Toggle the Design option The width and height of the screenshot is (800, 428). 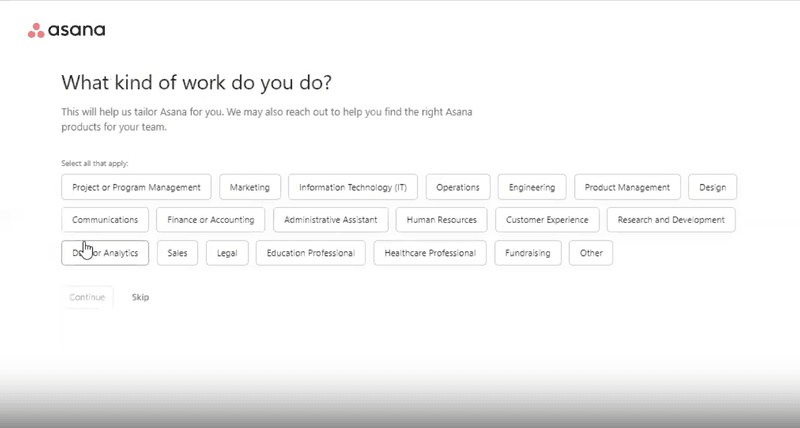click(x=713, y=187)
